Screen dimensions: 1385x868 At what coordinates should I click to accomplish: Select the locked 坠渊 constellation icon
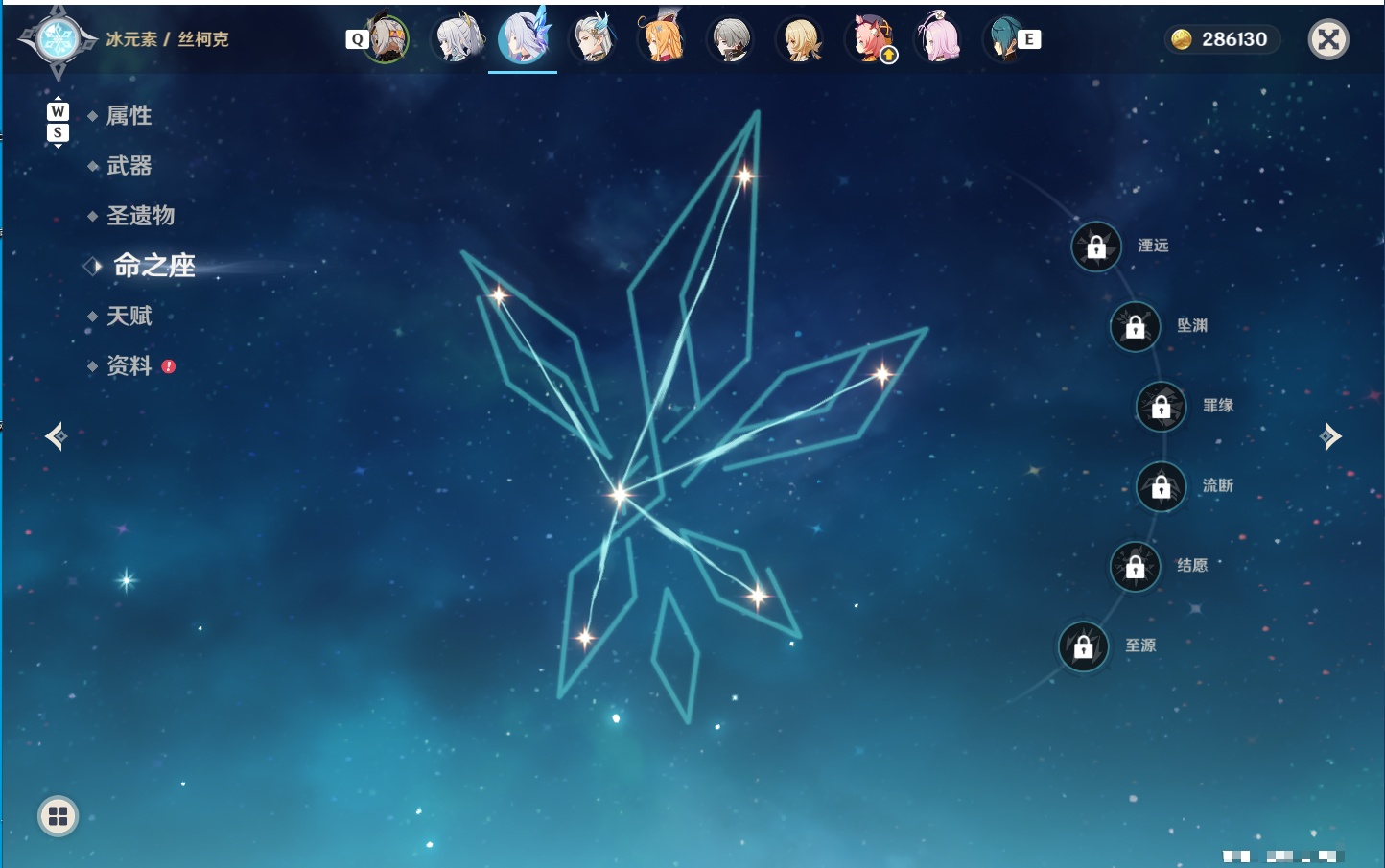pyautogui.click(x=1135, y=327)
